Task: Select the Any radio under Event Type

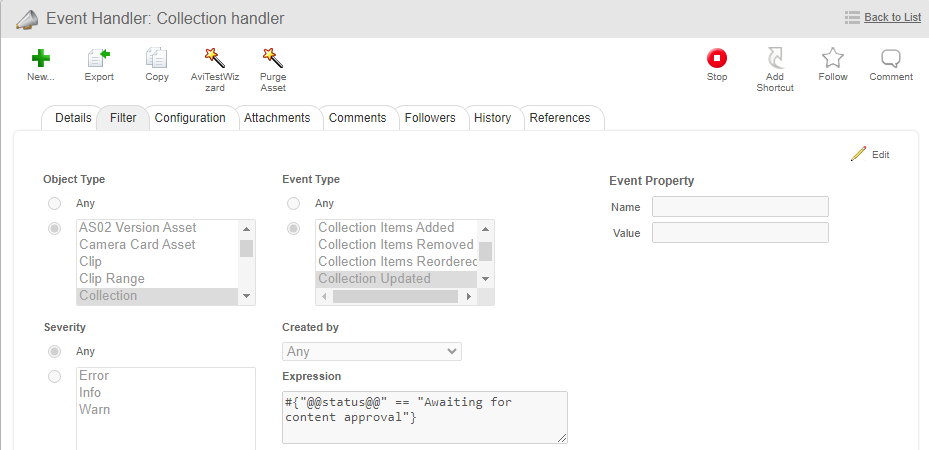Action: tap(294, 204)
